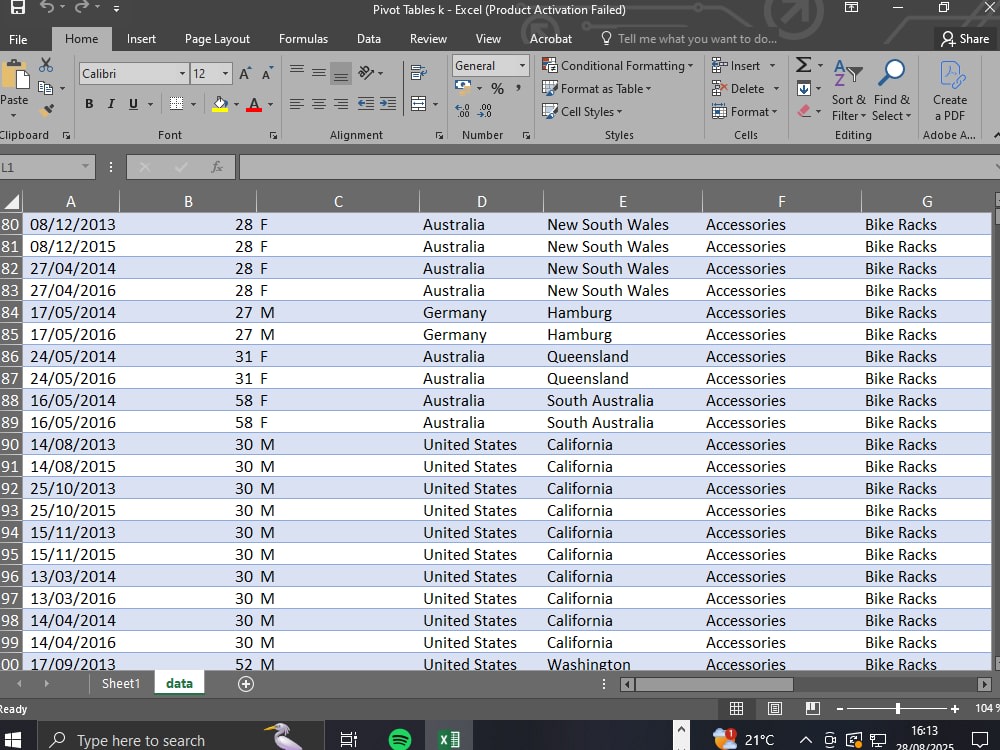
Task: Open the Borders dropdown
Action: (193, 104)
